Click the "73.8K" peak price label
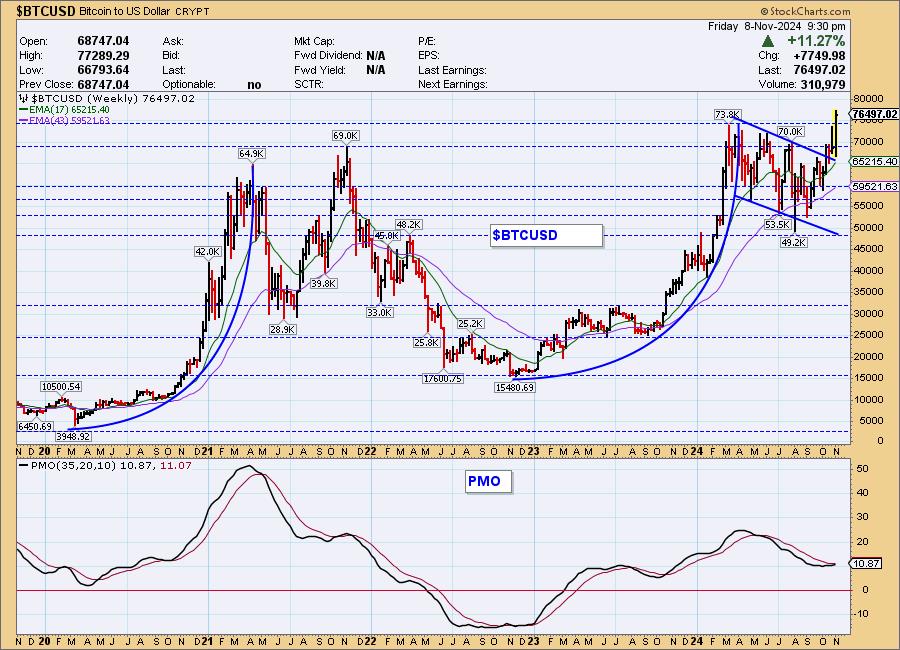Viewport: 900px width, 650px height. pos(727,114)
